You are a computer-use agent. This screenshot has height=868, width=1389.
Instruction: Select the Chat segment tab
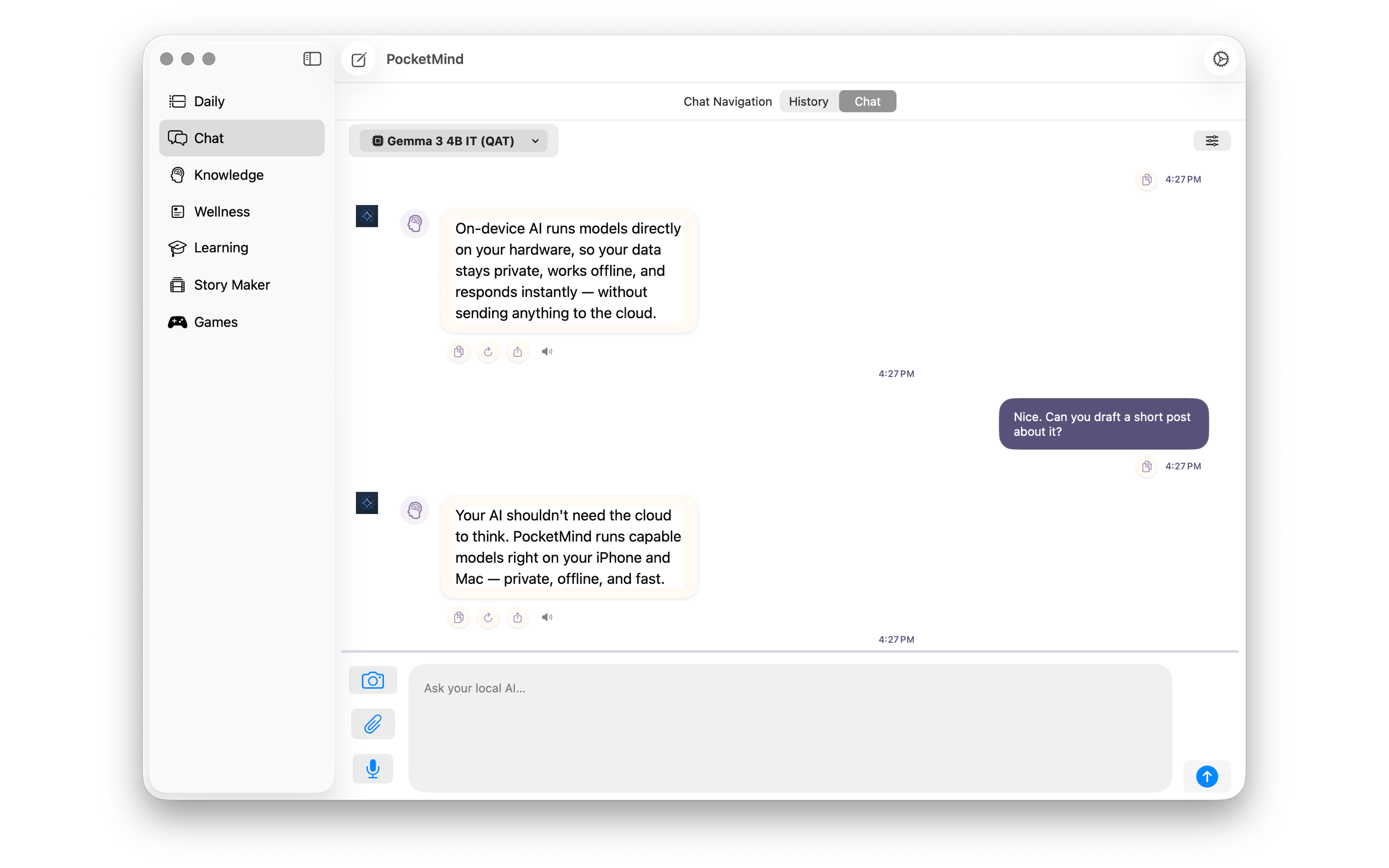click(x=867, y=102)
